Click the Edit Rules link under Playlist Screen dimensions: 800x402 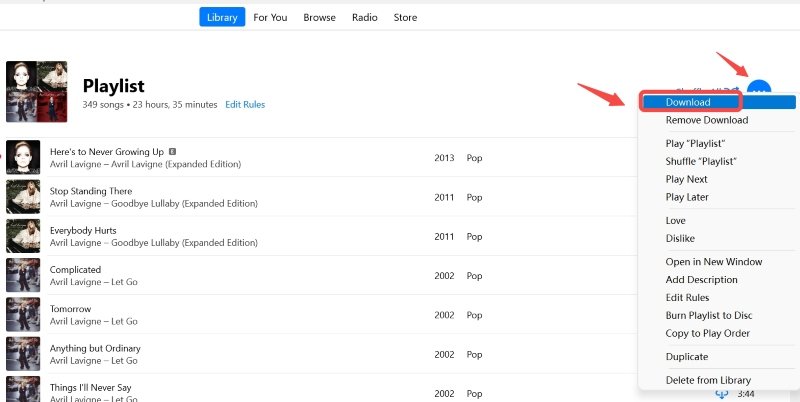(245, 105)
